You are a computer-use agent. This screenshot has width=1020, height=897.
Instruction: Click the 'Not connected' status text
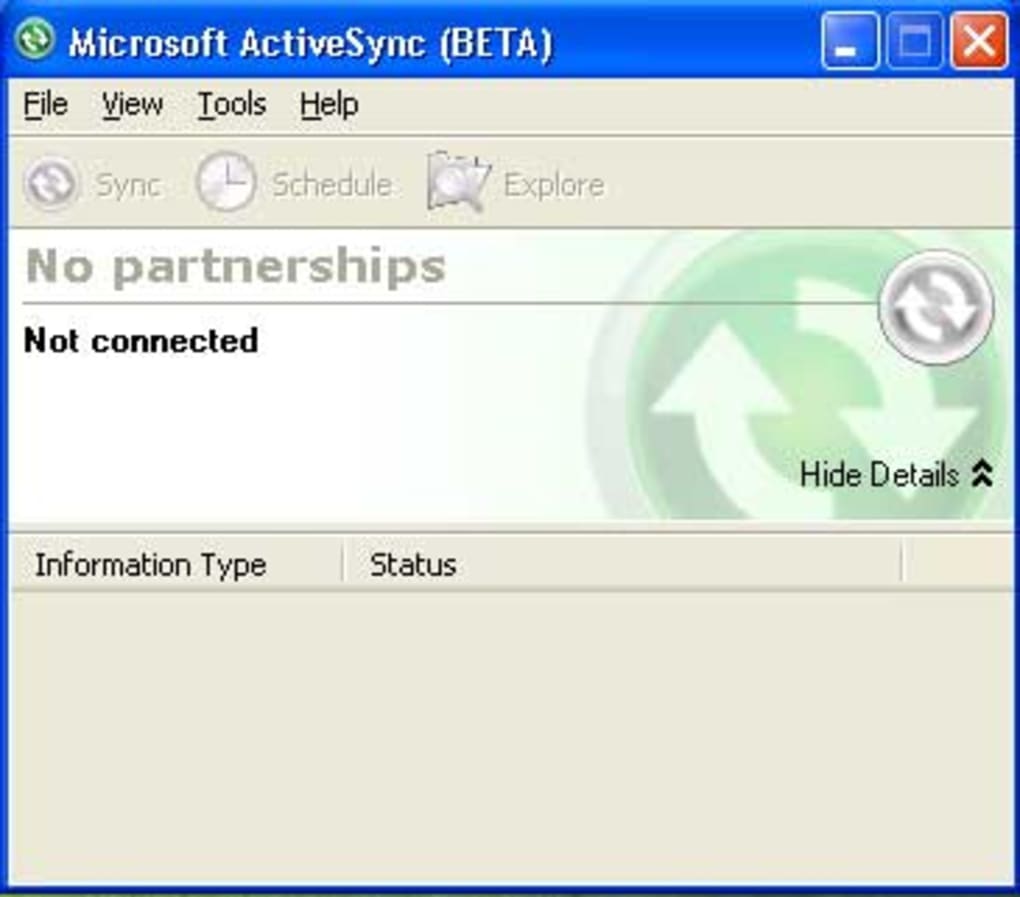pyautogui.click(x=141, y=340)
